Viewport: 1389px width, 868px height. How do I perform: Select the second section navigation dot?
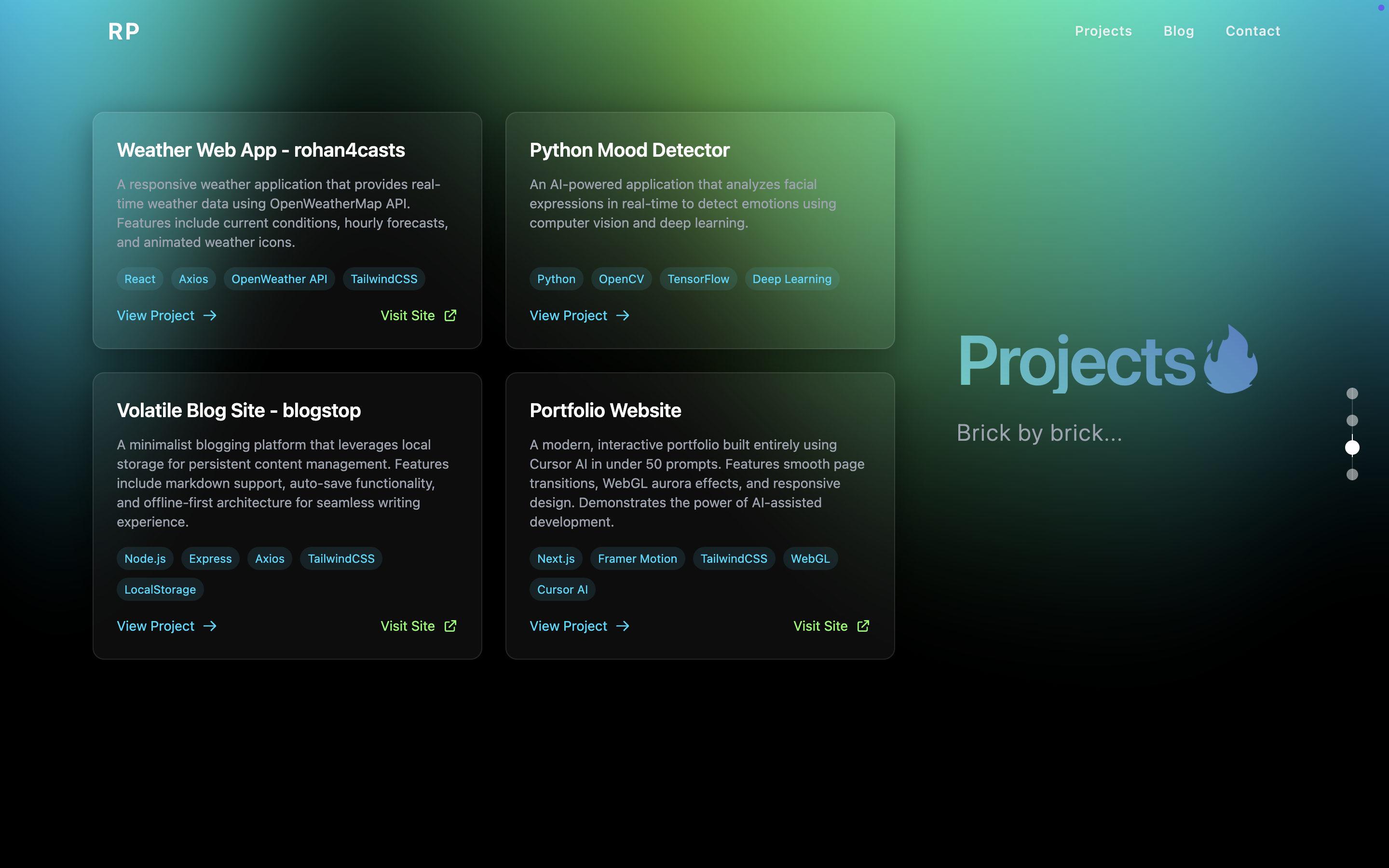point(1352,421)
